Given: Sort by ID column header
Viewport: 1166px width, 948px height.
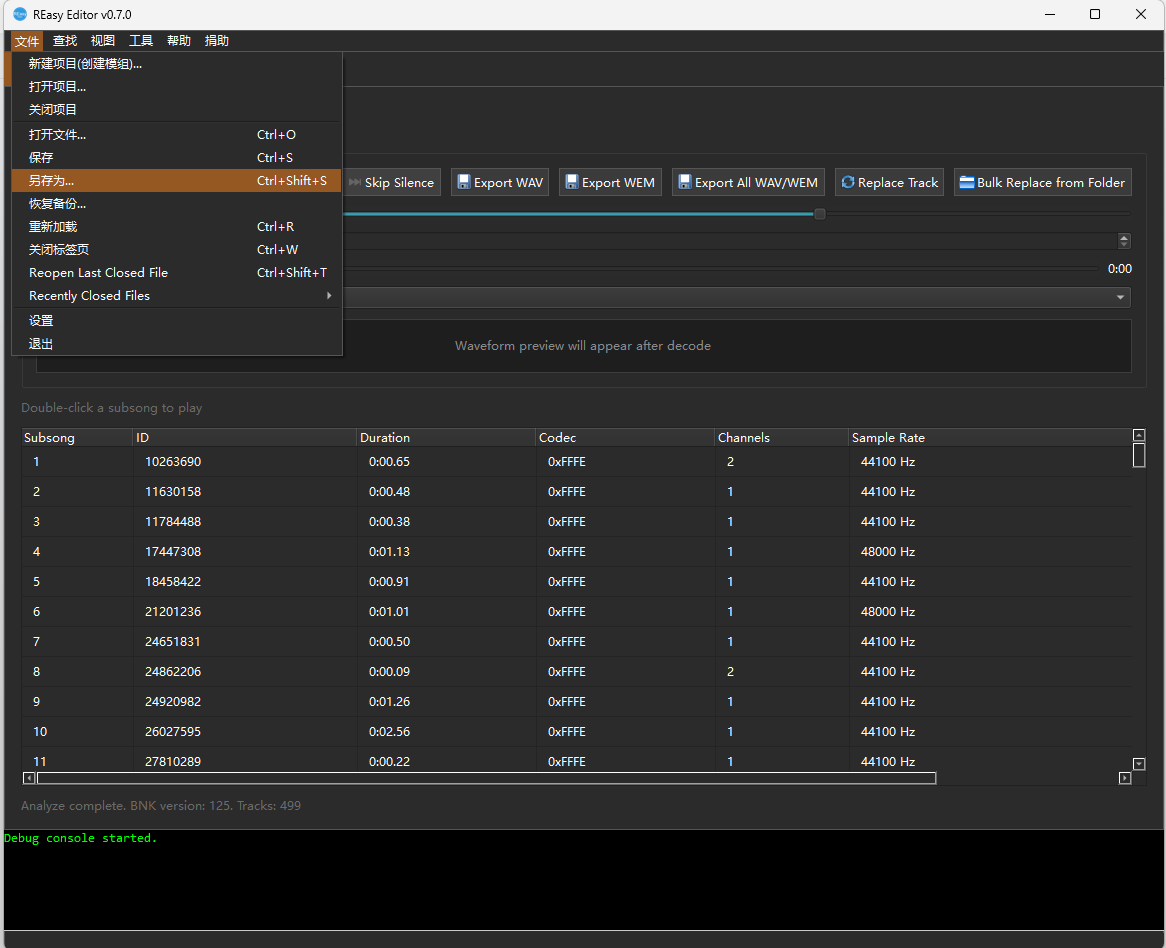Looking at the screenshot, I should click(x=245, y=438).
